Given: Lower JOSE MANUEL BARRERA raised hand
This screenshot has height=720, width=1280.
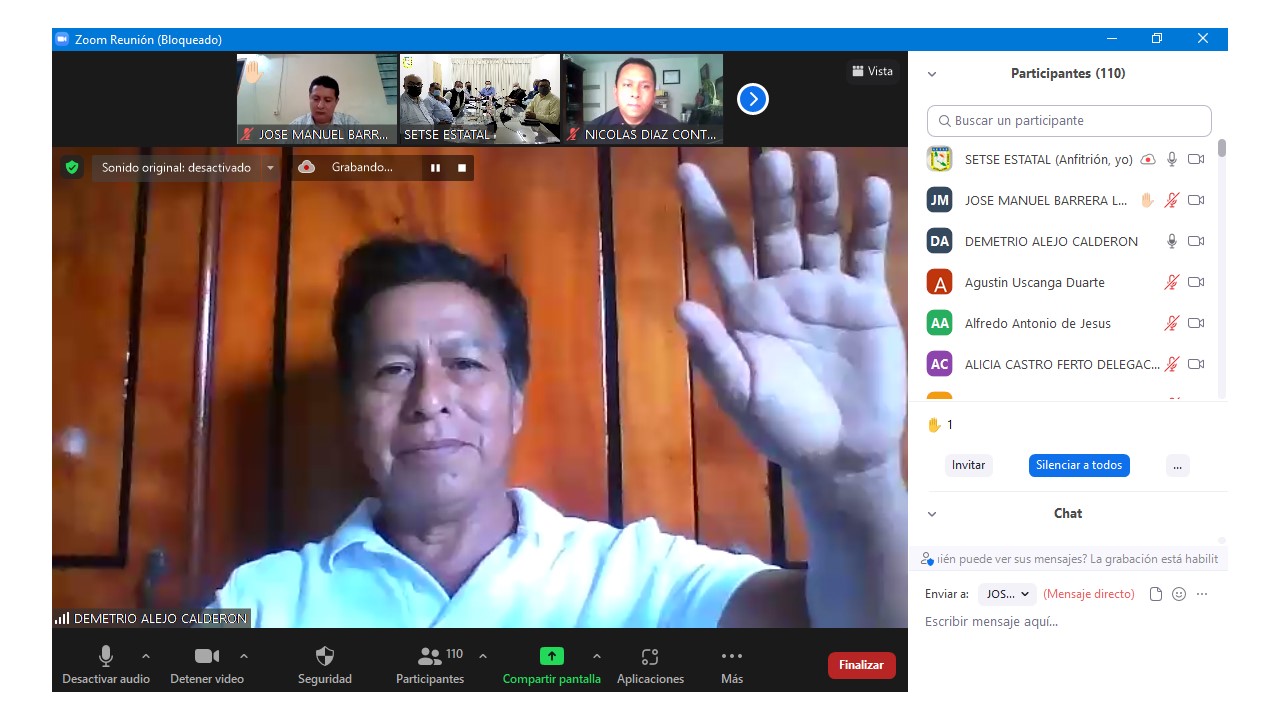Looking at the screenshot, I should pos(1148,200).
